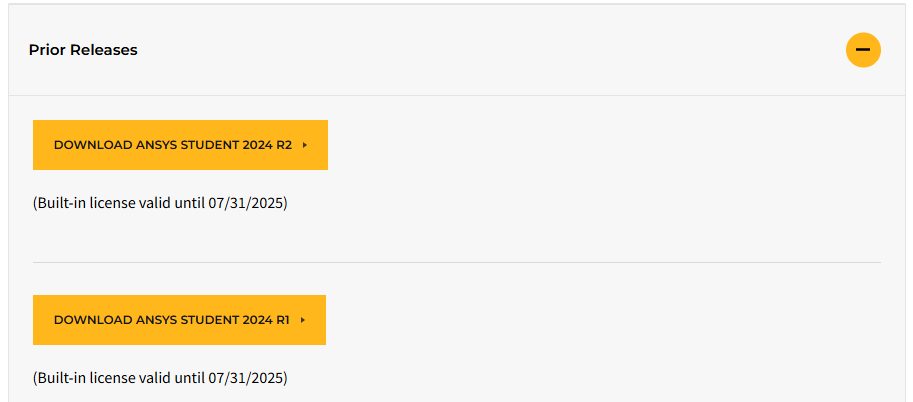Click the R2 label on first download button

tap(284, 145)
